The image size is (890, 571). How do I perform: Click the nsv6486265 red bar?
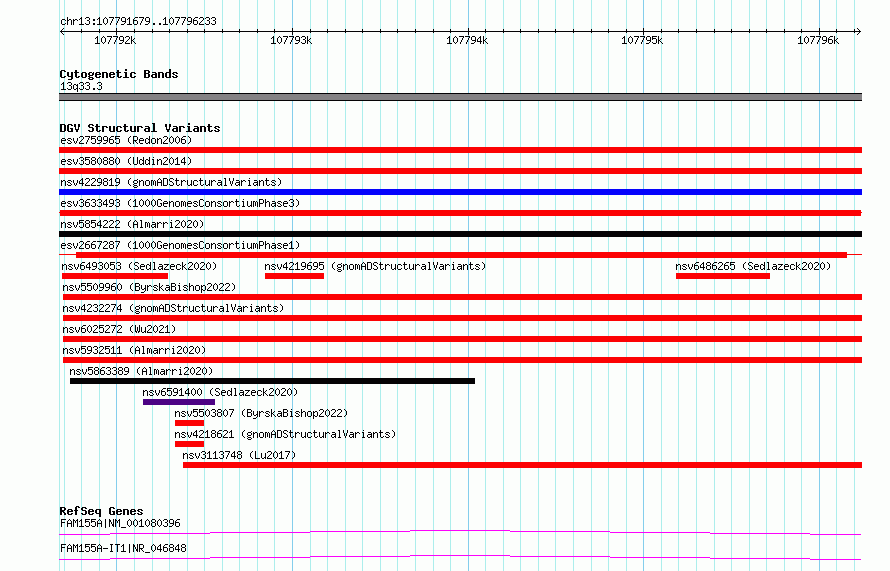click(723, 276)
